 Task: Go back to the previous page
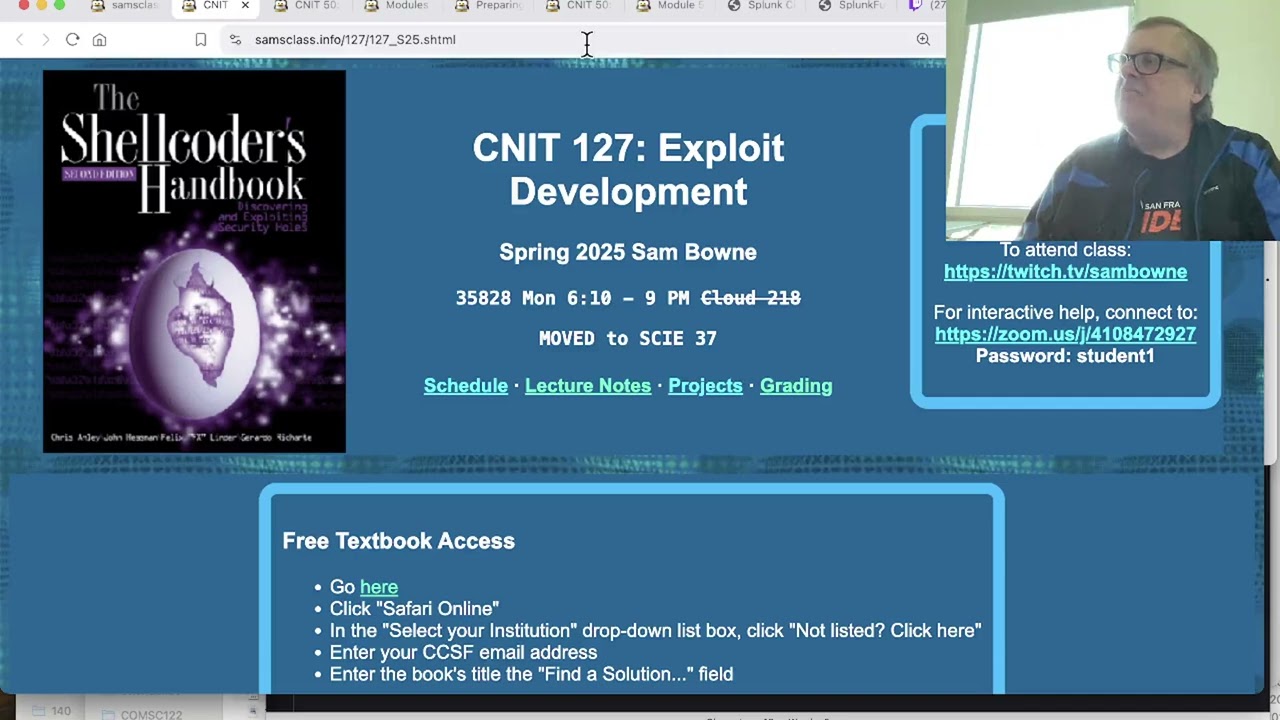pos(20,40)
